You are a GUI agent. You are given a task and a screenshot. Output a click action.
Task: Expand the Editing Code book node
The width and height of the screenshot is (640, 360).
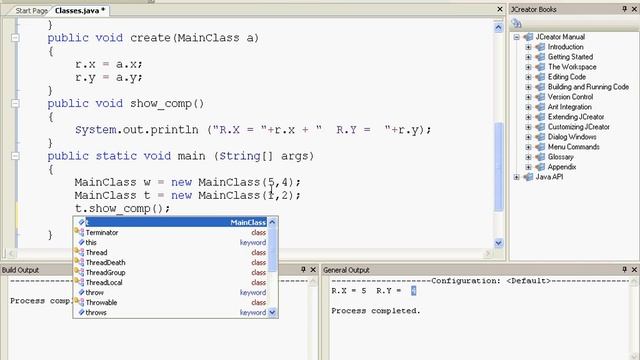pyautogui.click(x=528, y=77)
